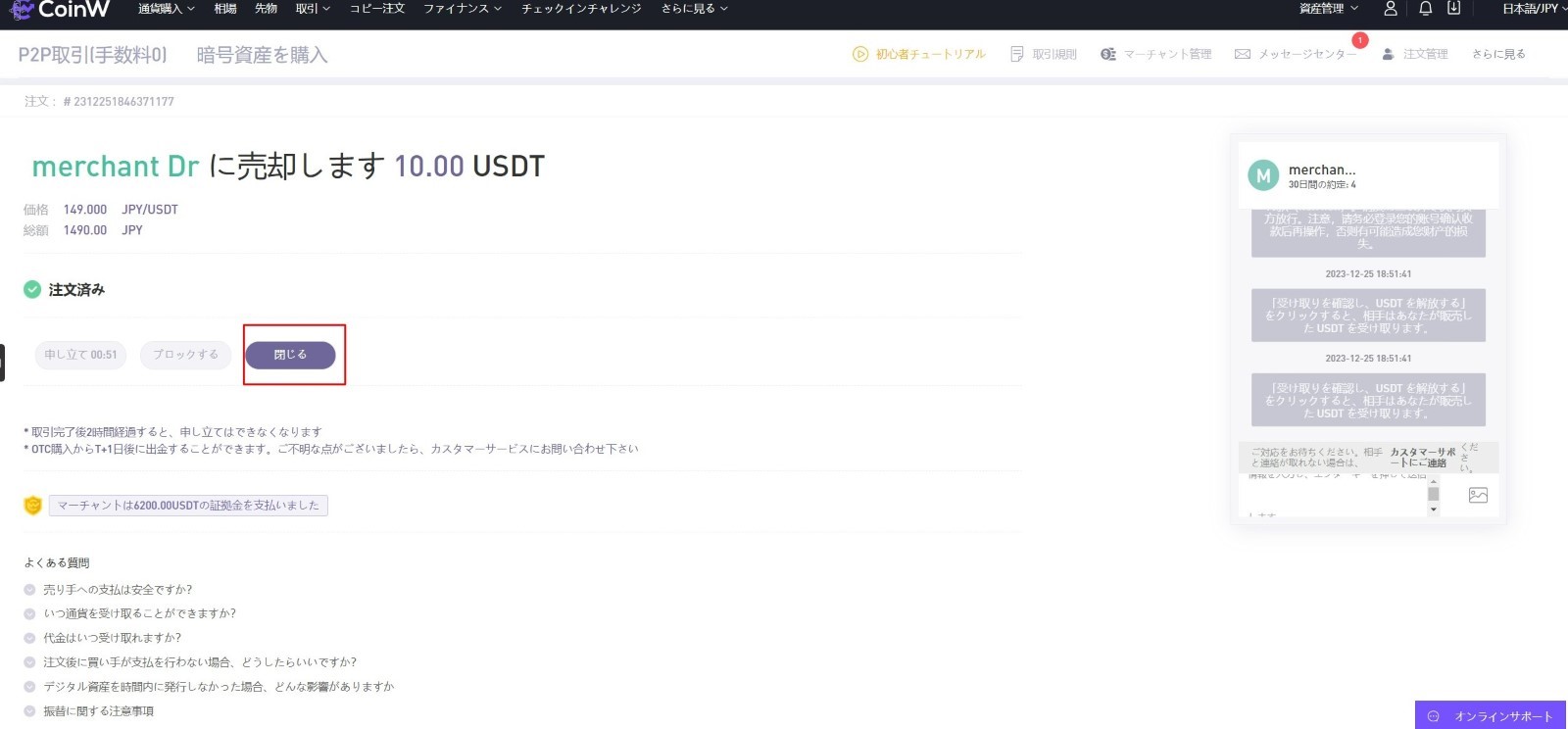Open the 初心者チュートリアル link
The height and width of the screenshot is (729, 1568).
(x=930, y=54)
